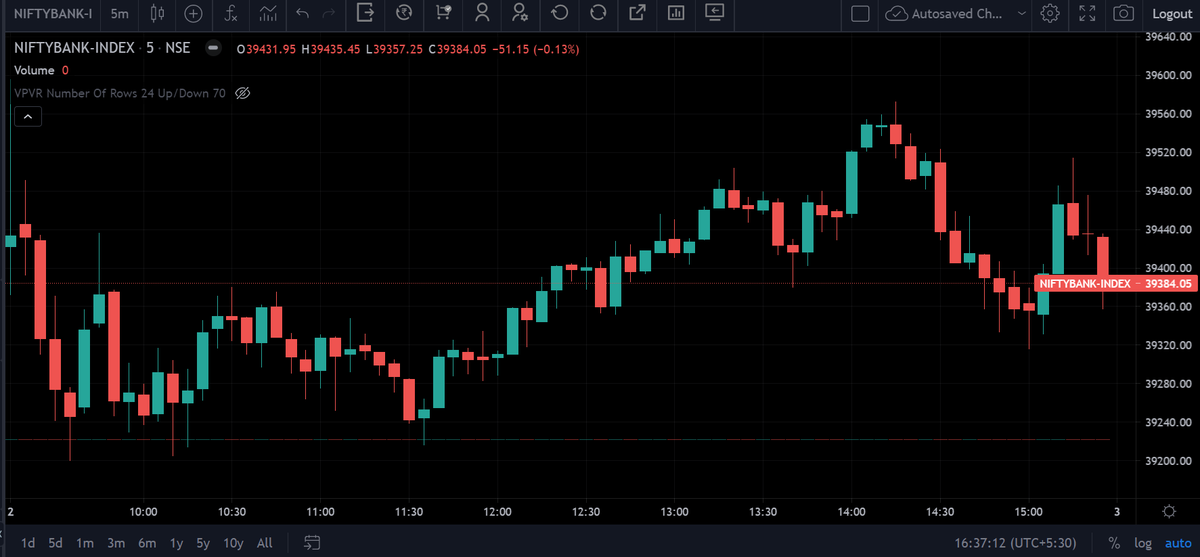Image resolution: width=1200 pixels, height=557 pixels.
Task: Open the user settings icon with gear
Action: (520, 14)
